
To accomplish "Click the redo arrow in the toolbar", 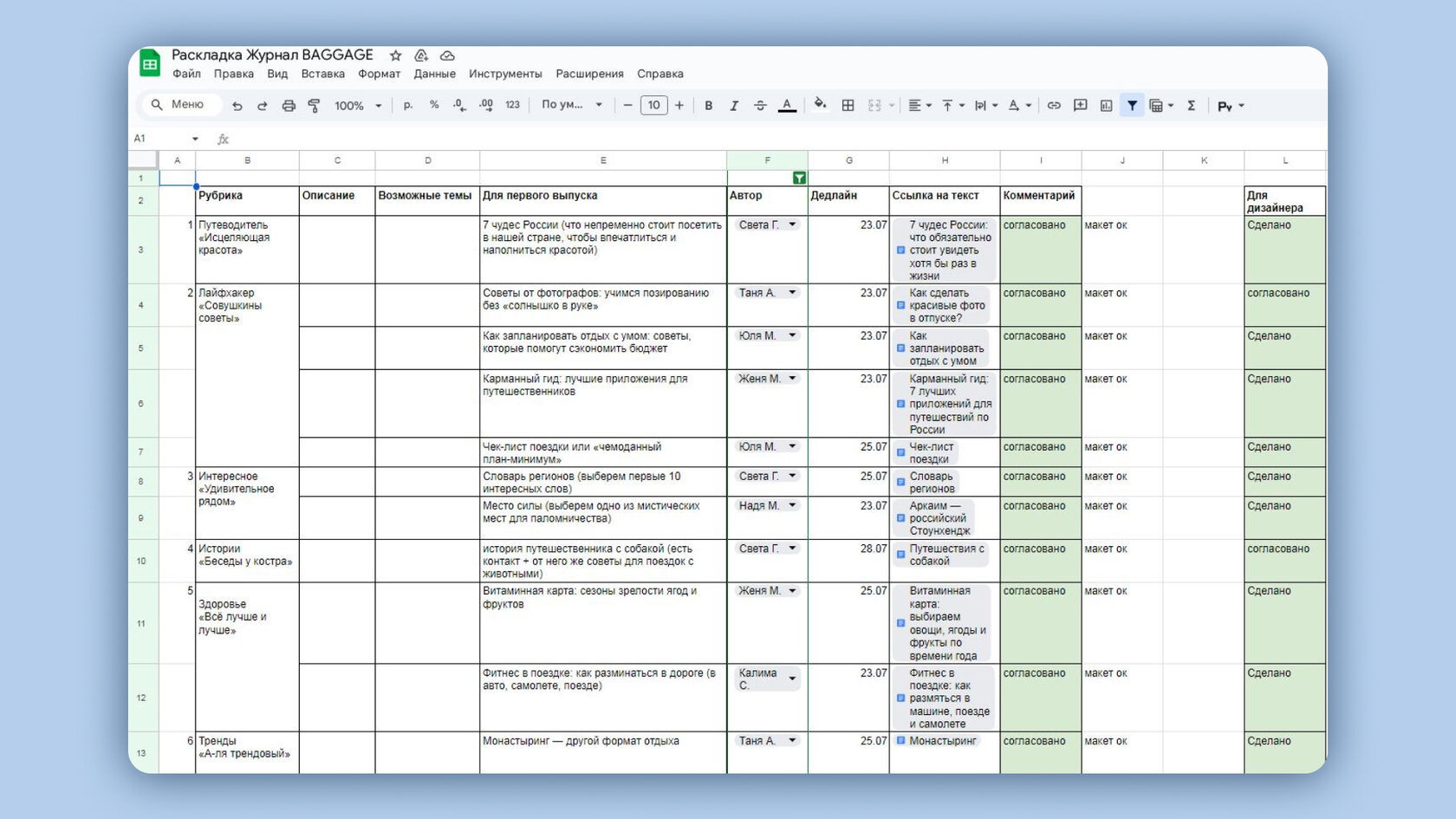I will pos(262,106).
